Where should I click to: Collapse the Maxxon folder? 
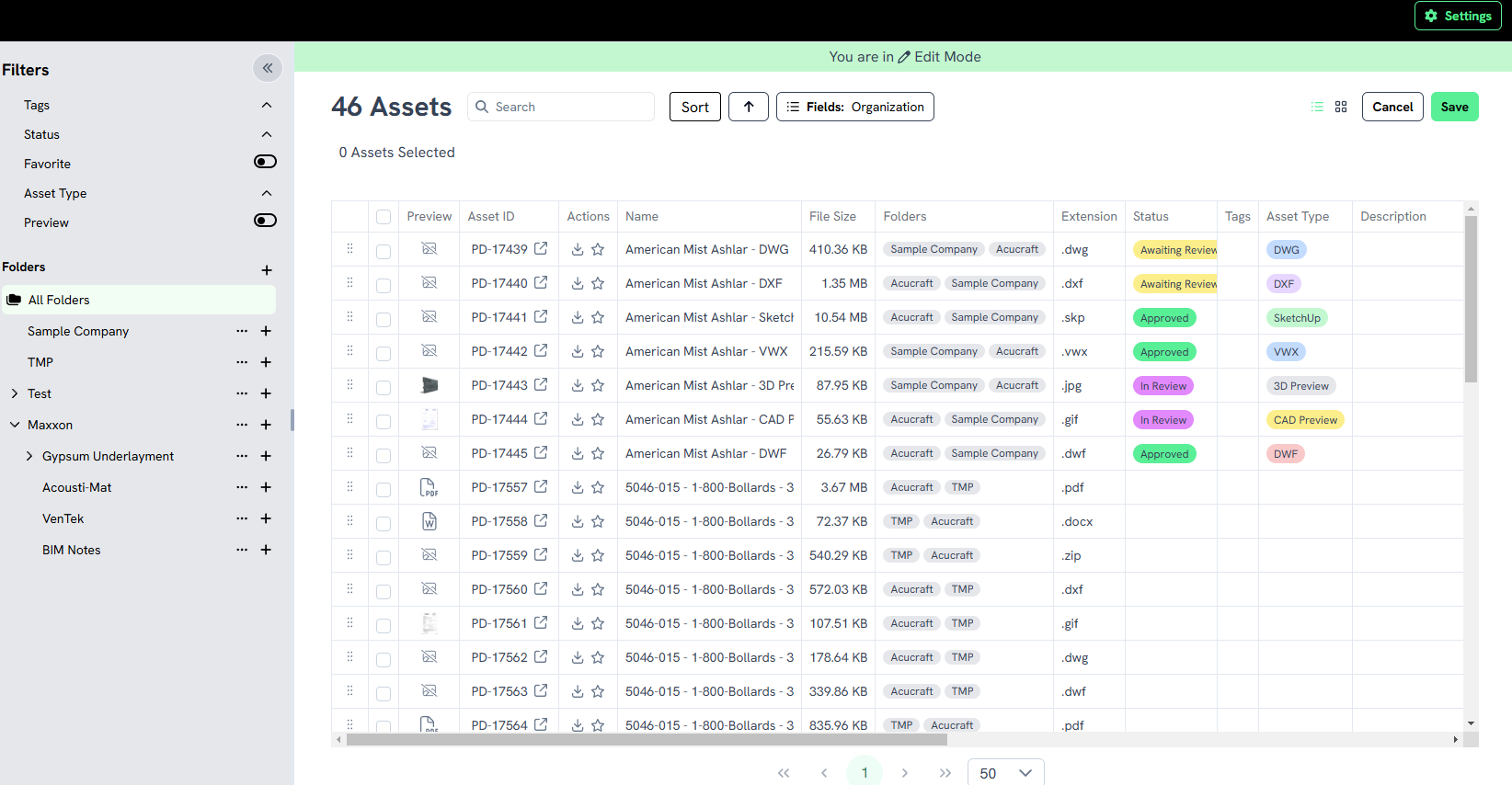pos(15,425)
